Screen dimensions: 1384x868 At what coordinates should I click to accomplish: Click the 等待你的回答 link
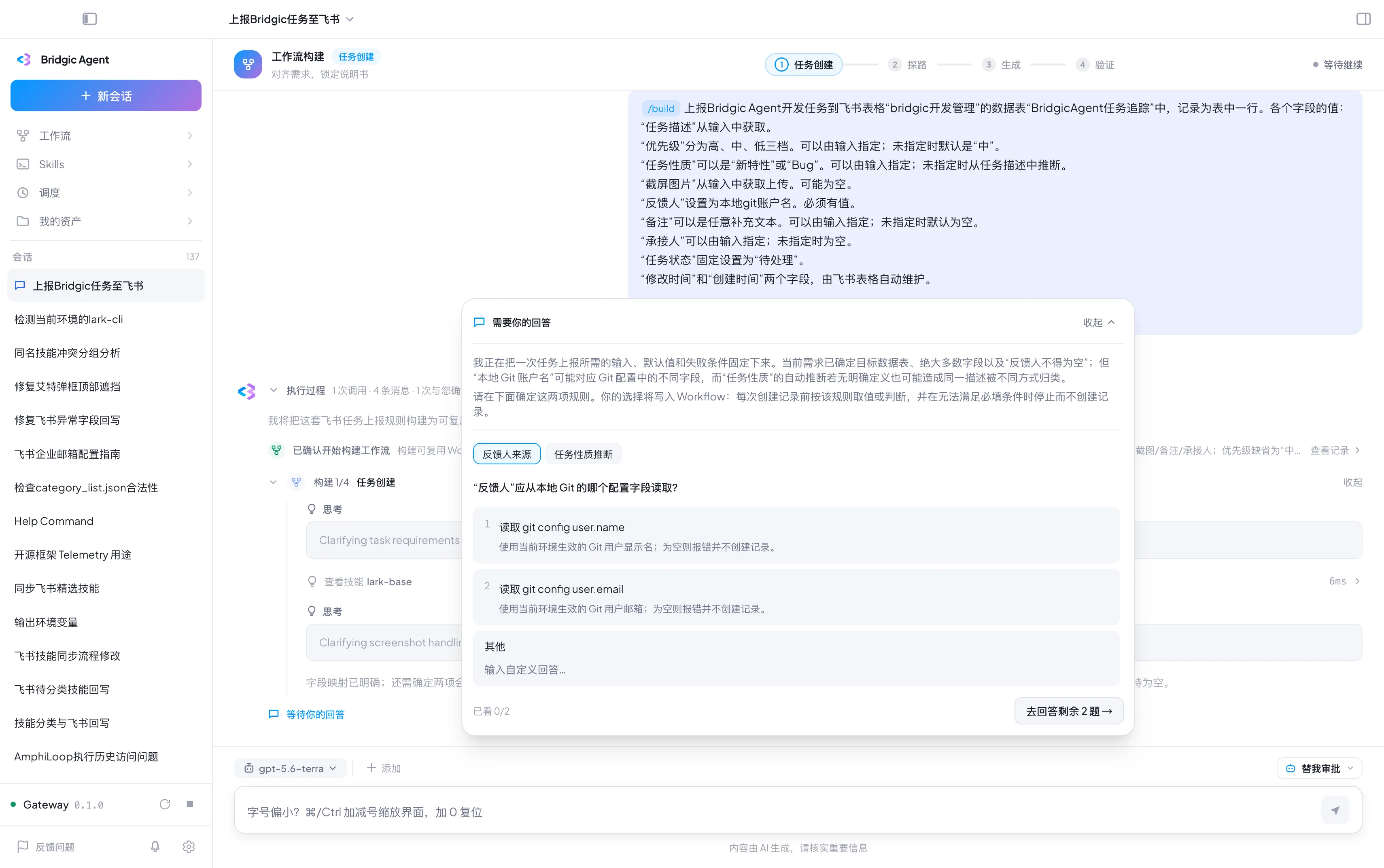click(315, 714)
